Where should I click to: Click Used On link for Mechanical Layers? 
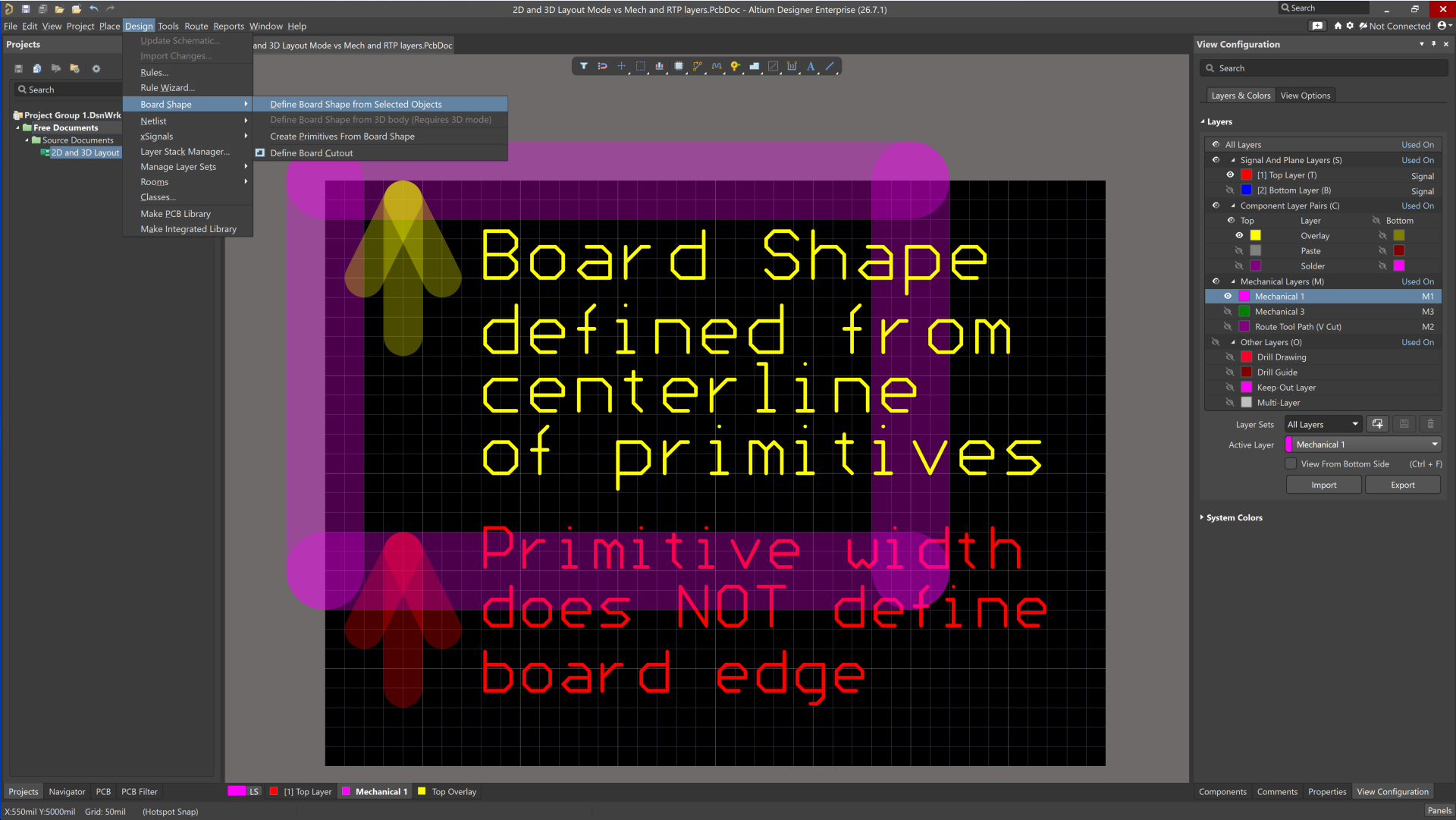1417,281
